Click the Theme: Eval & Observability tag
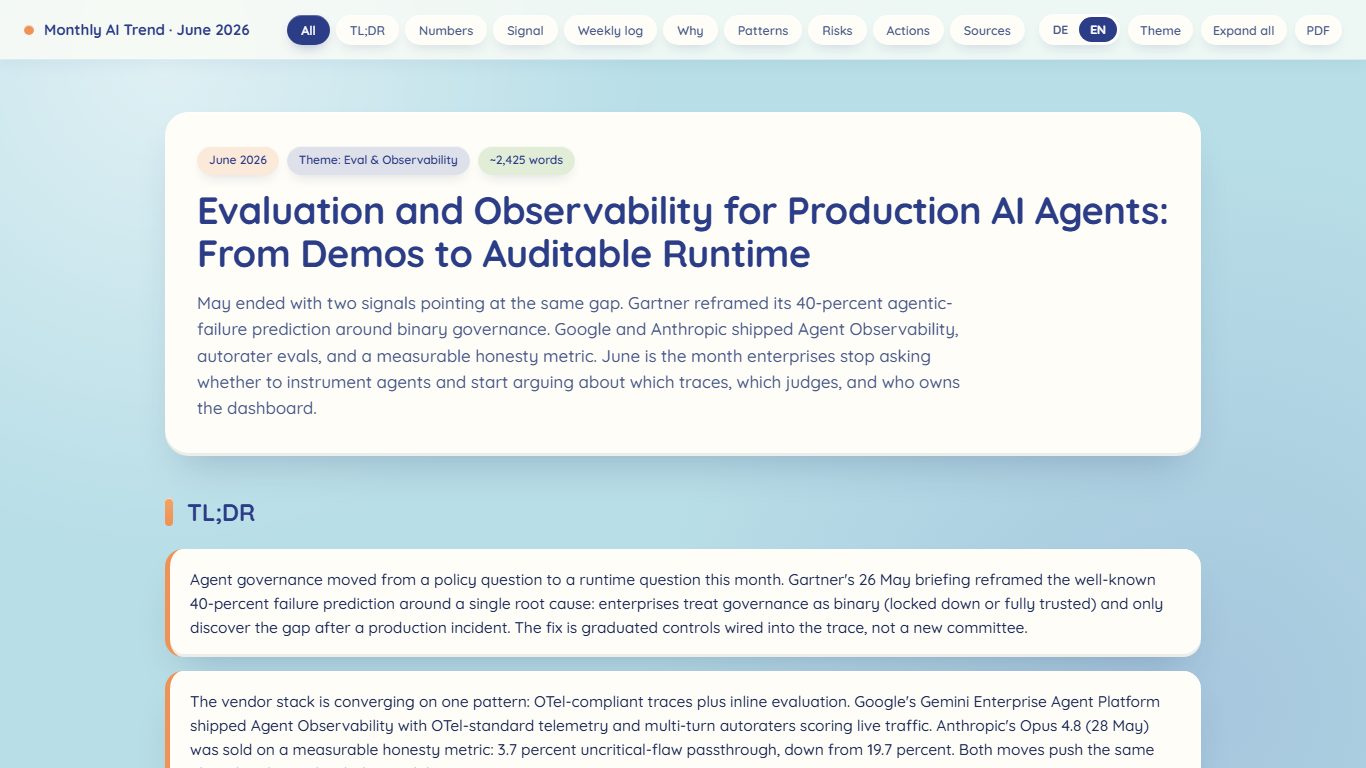The image size is (1366, 768). [378, 160]
